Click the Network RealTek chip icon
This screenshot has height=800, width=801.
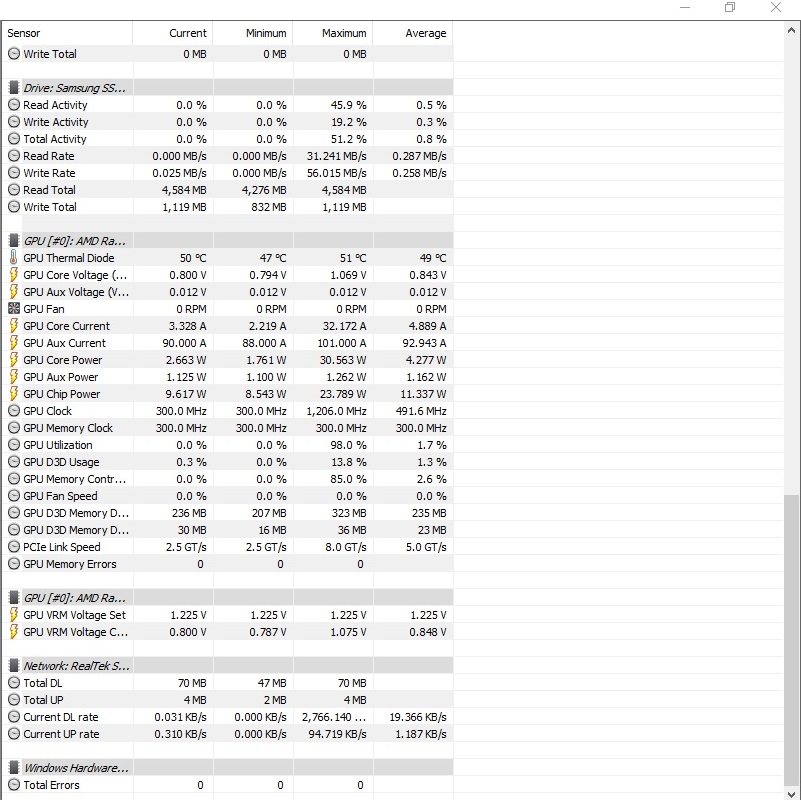point(14,666)
